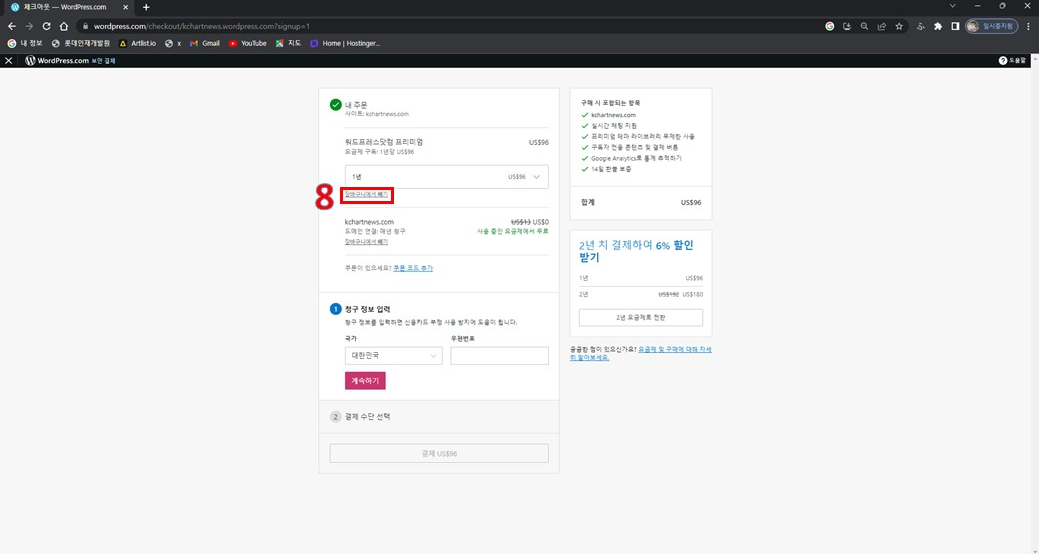Toggle the browser side panel icon

point(955,27)
